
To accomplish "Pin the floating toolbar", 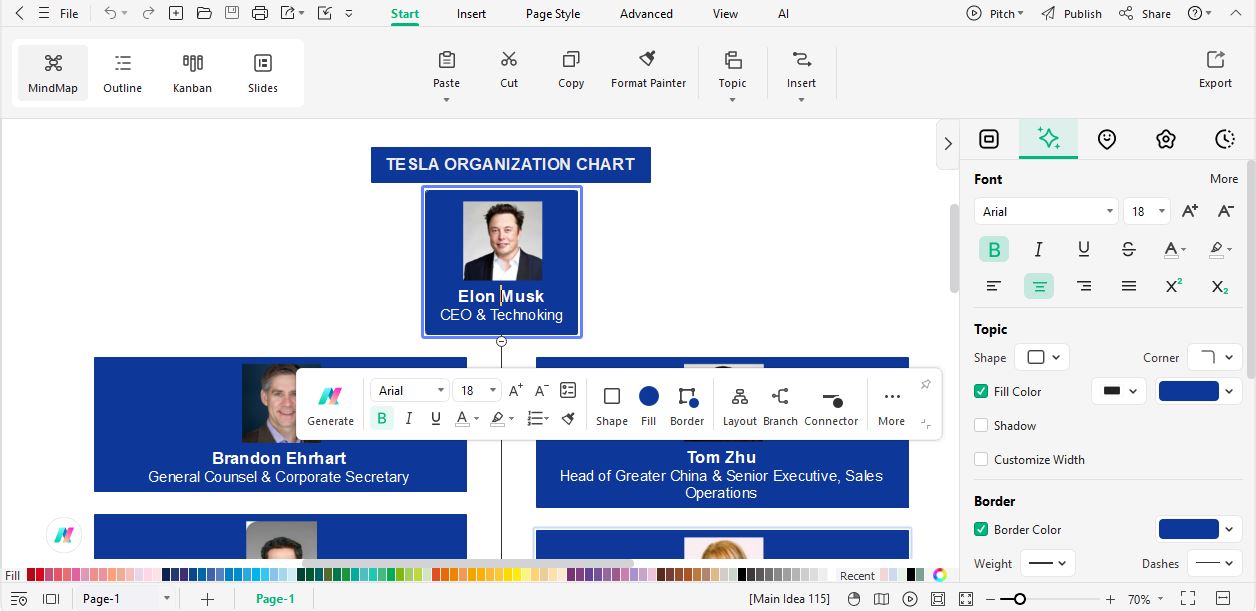I will tap(926, 385).
